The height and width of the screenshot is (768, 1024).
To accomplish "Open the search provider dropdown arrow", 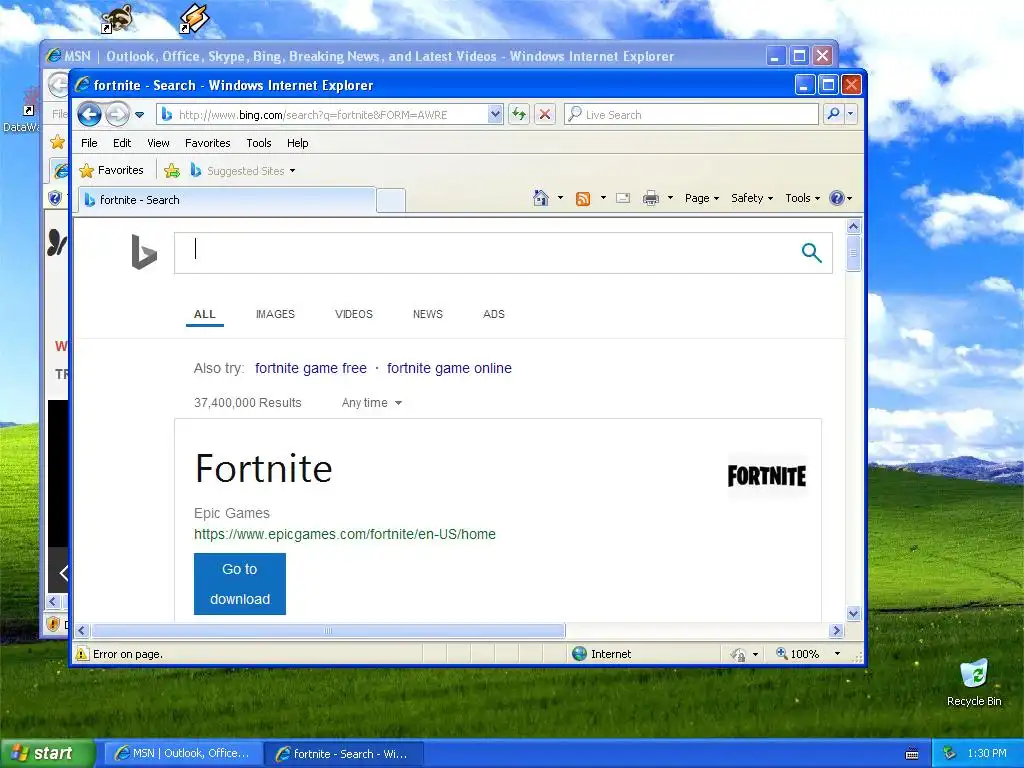I will [x=850, y=114].
